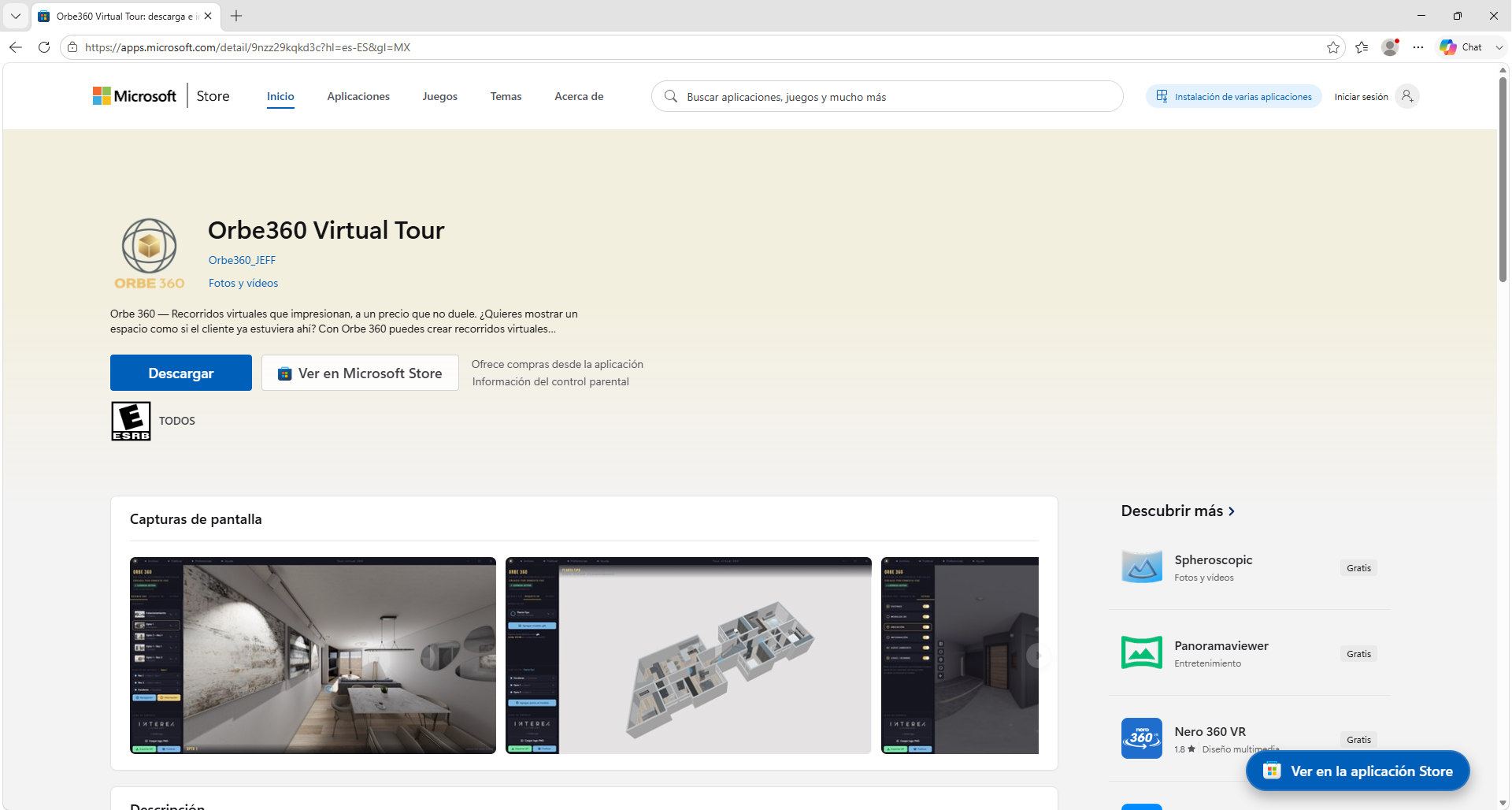Click the Orbe 360 description text
Viewport: 1512px width, 810px height.
coord(344,321)
